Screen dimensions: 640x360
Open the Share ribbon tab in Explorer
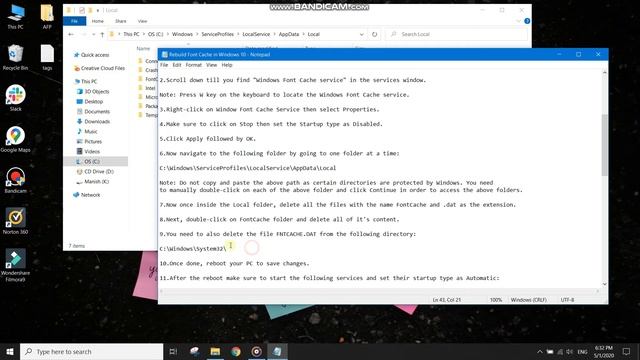[x=120, y=21]
